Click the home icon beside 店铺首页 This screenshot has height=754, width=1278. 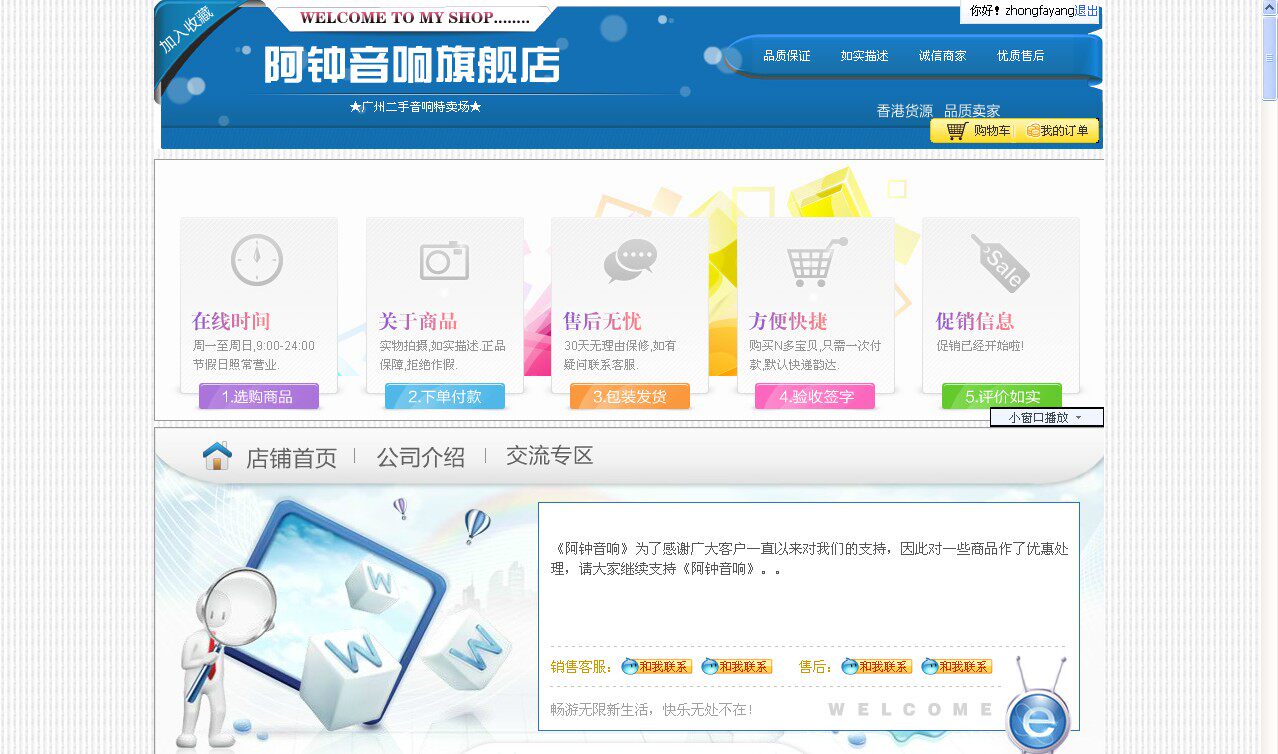point(217,456)
